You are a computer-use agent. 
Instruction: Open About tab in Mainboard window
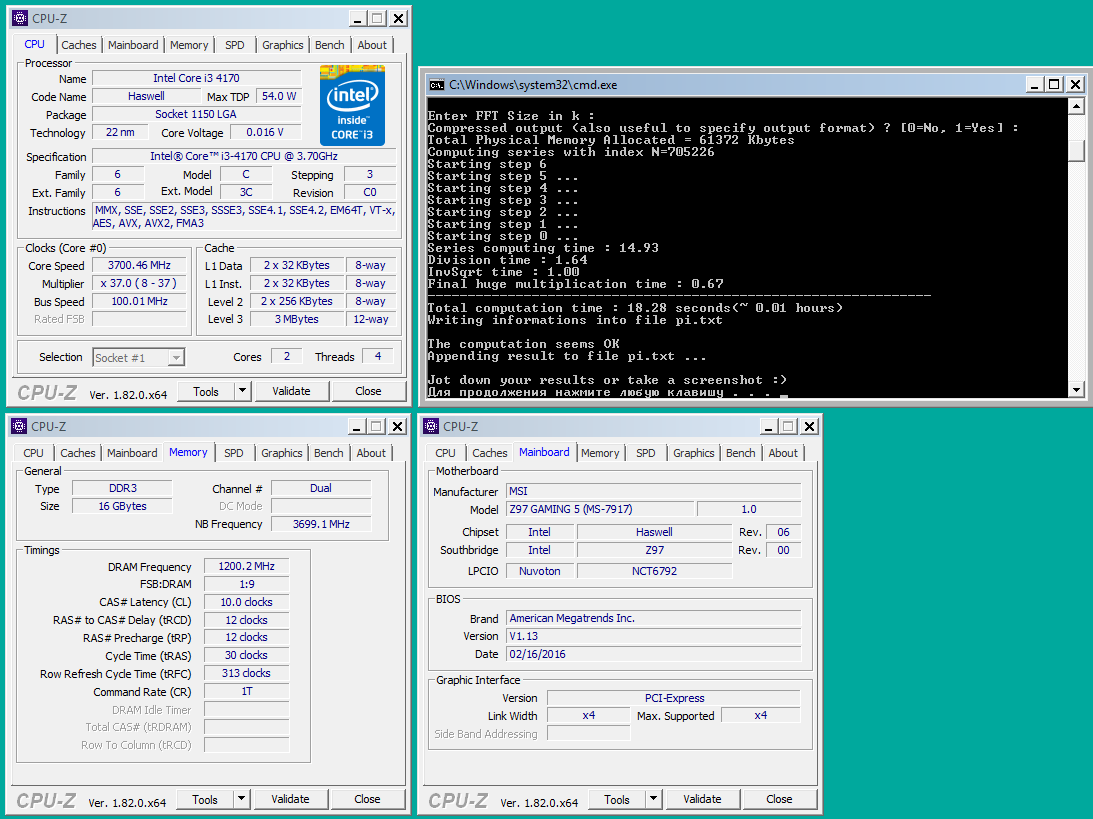point(783,452)
